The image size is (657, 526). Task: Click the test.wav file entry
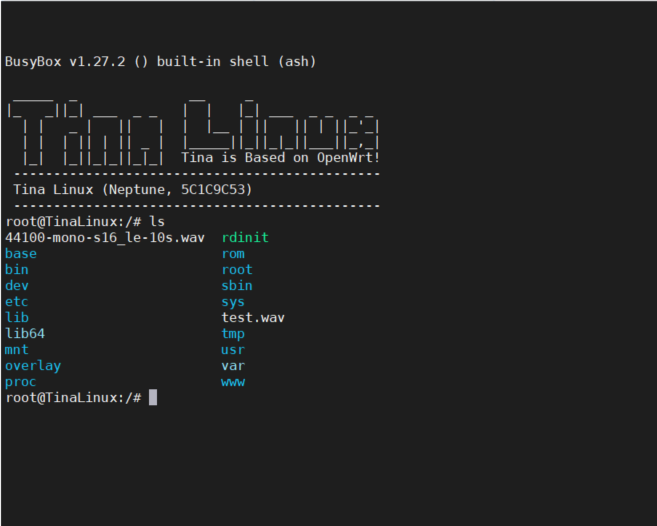click(x=252, y=318)
